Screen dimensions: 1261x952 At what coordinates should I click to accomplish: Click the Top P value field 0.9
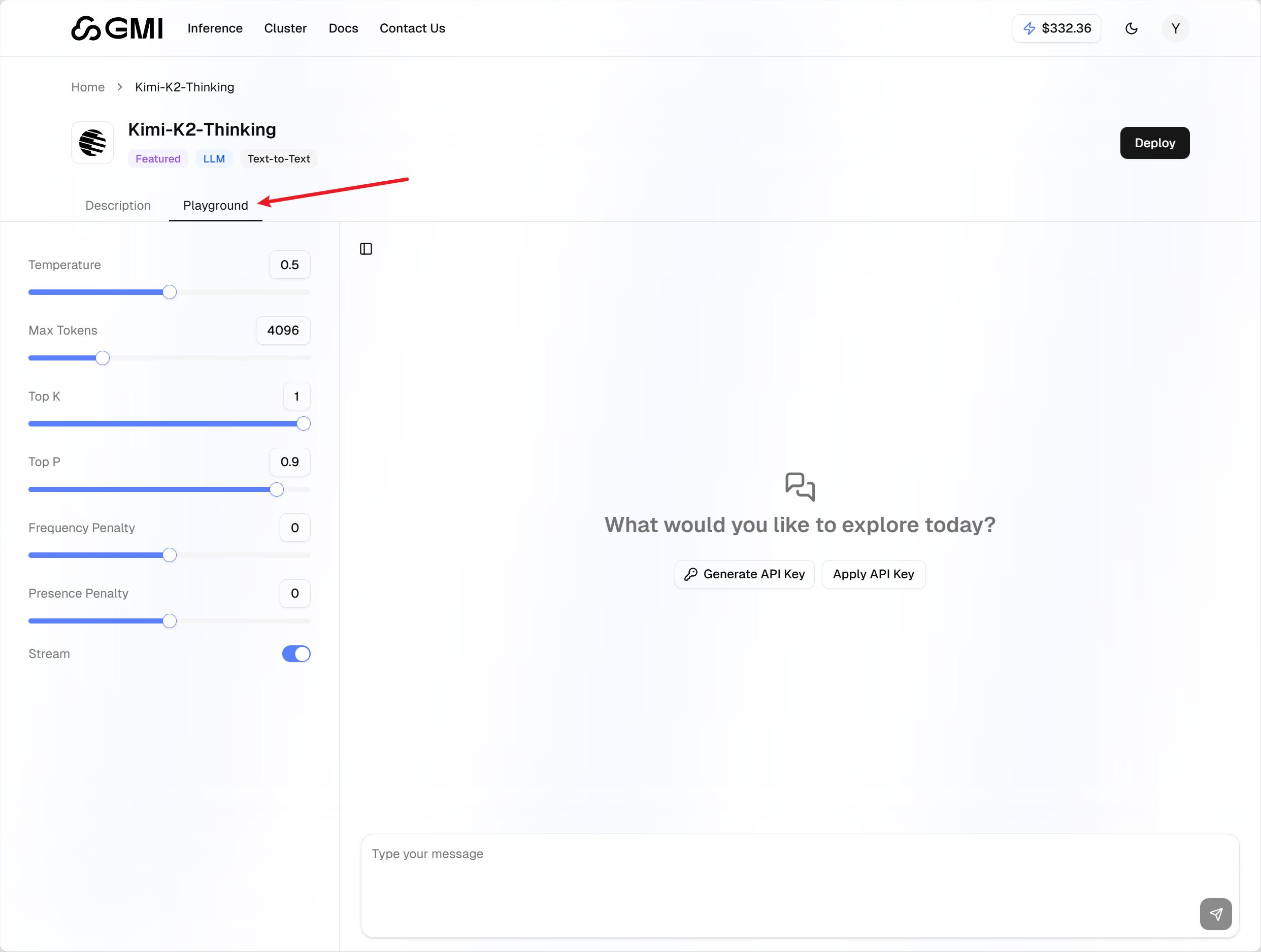289,462
